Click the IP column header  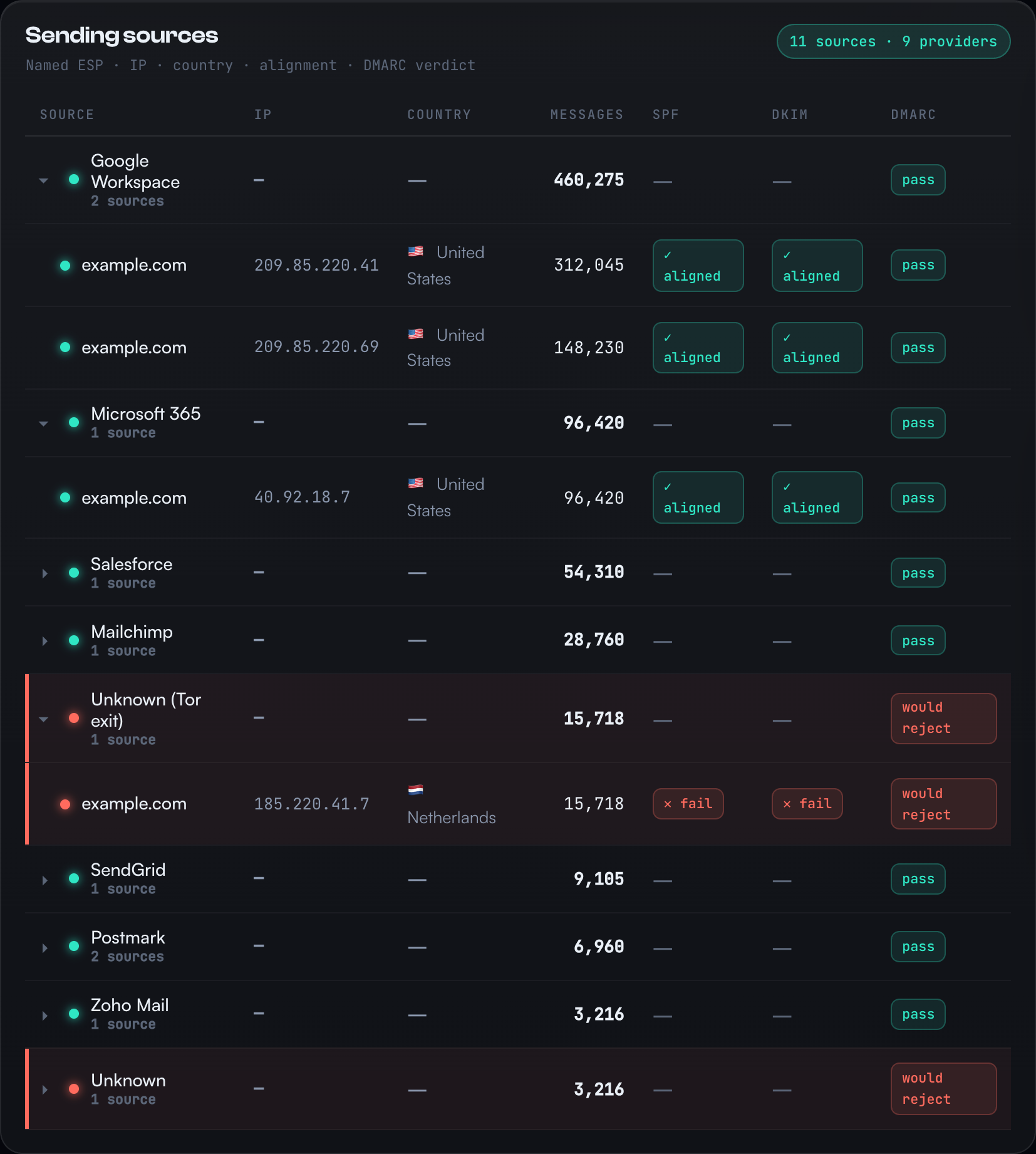263,115
